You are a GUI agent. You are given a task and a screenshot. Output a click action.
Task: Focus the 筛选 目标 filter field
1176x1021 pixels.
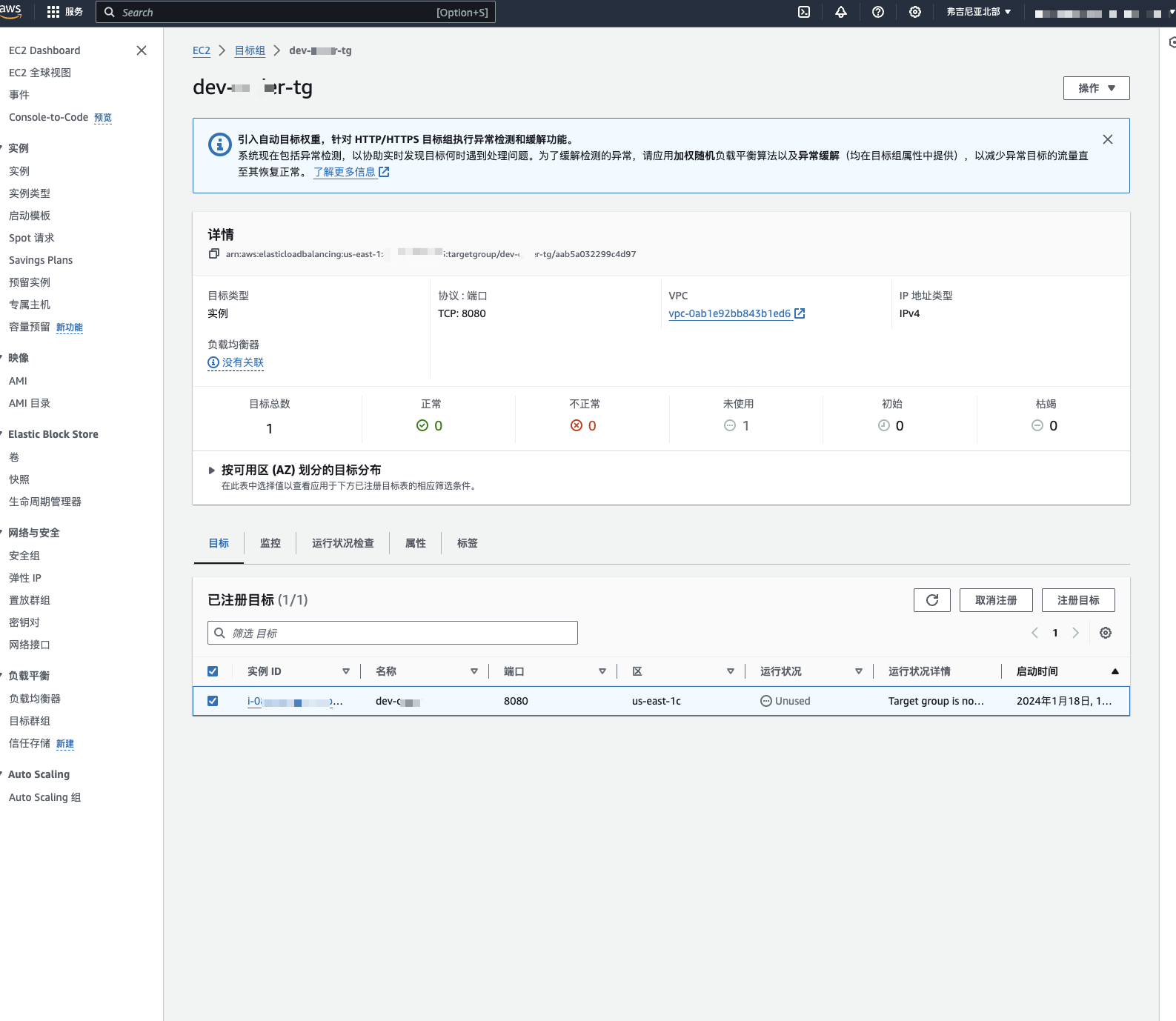(393, 633)
